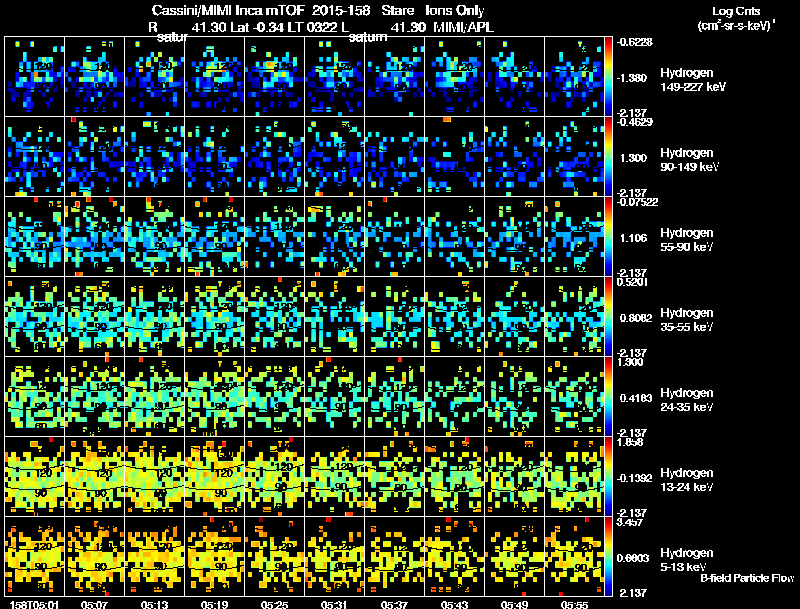Click the 05:31 time label
The width and height of the screenshot is (800, 609).
pyautogui.click(x=334, y=604)
